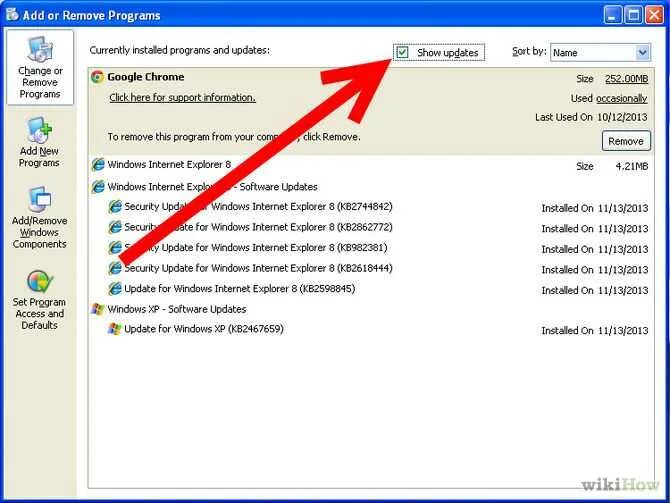Click icon beside update KB2744842
The height and width of the screenshot is (503, 670).
(115, 207)
